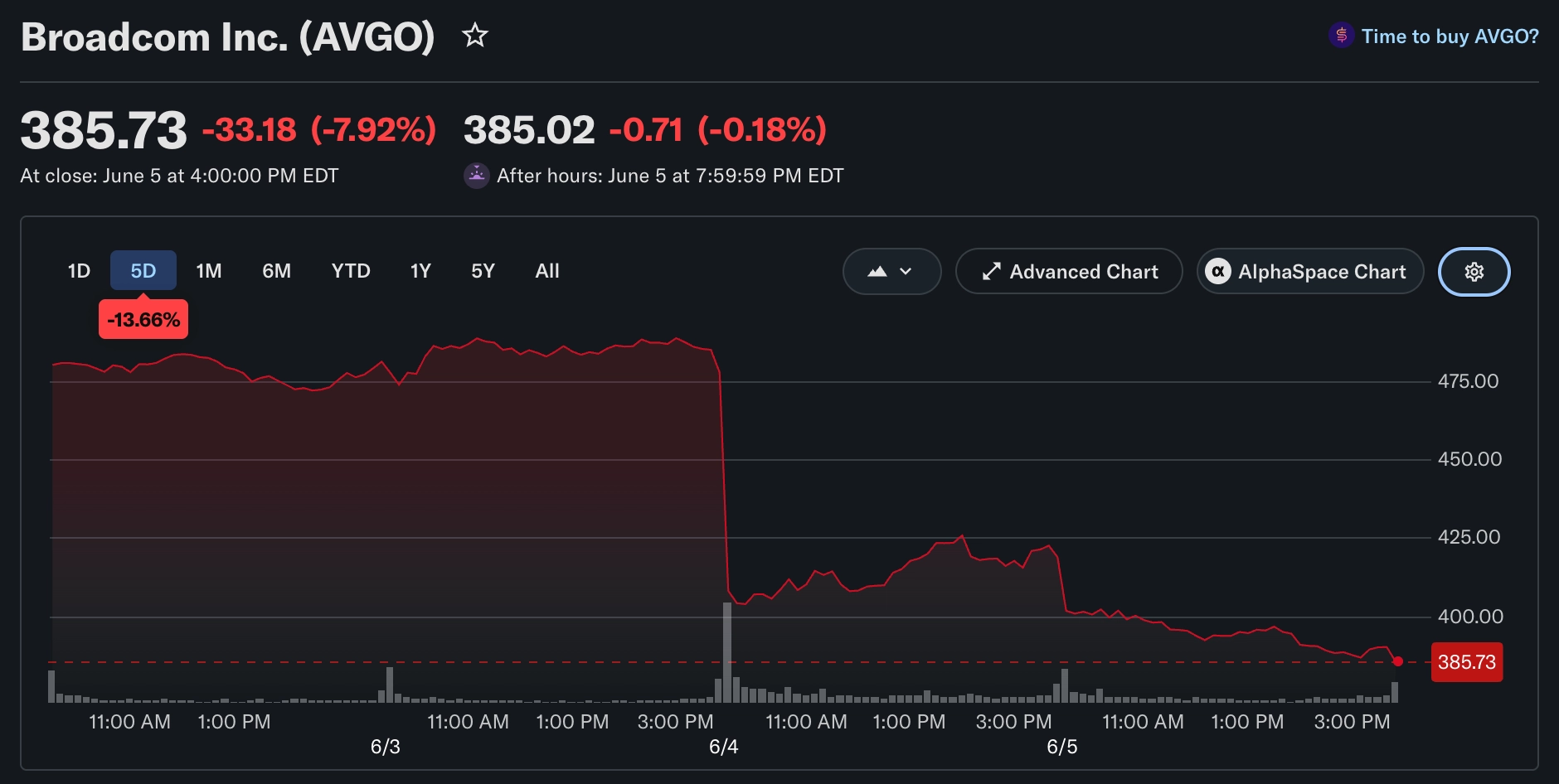Star AVGO to add to watchlist

pyautogui.click(x=475, y=36)
